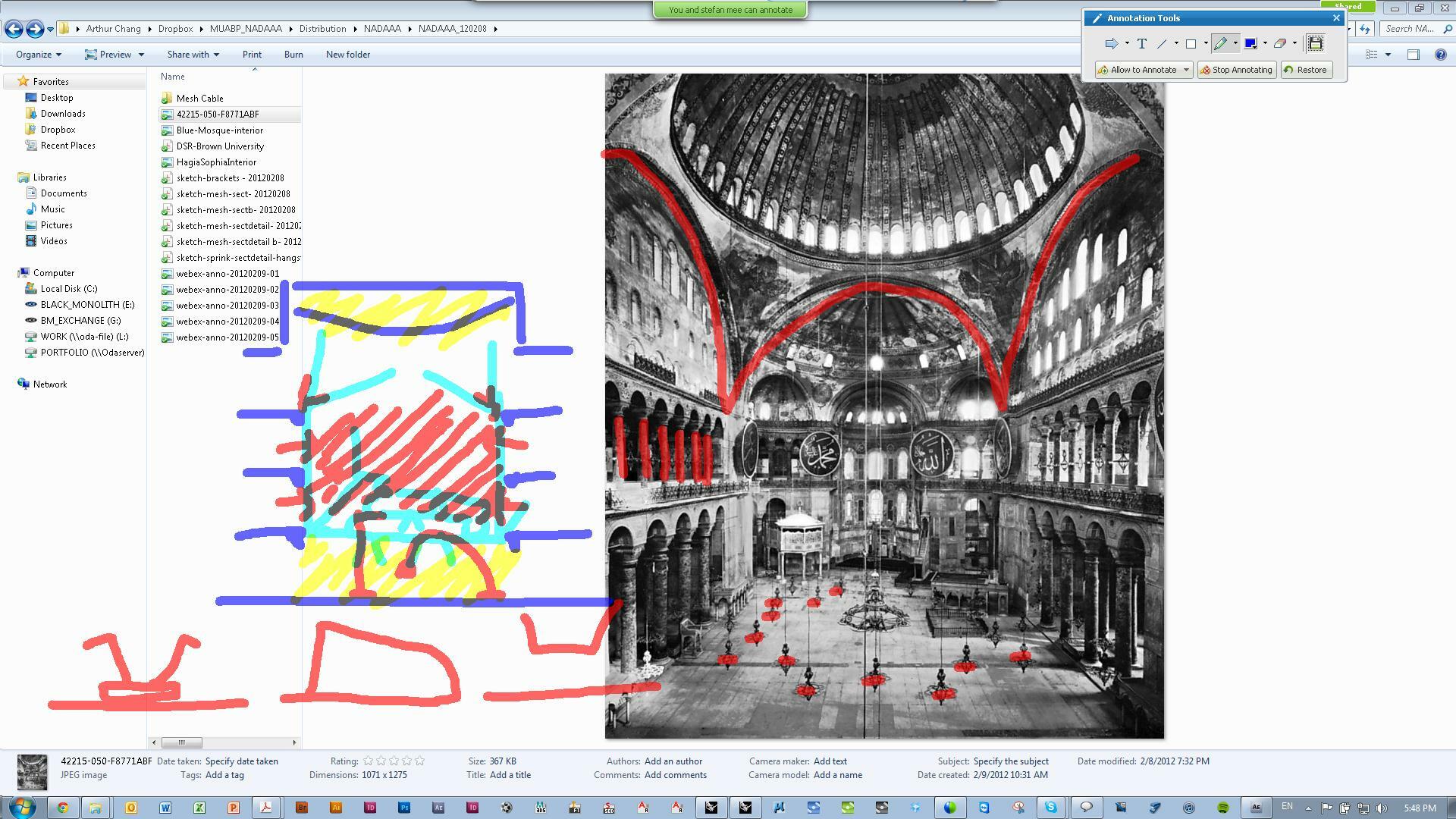
Task: Click Print in the toolbar
Action: click(252, 55)
